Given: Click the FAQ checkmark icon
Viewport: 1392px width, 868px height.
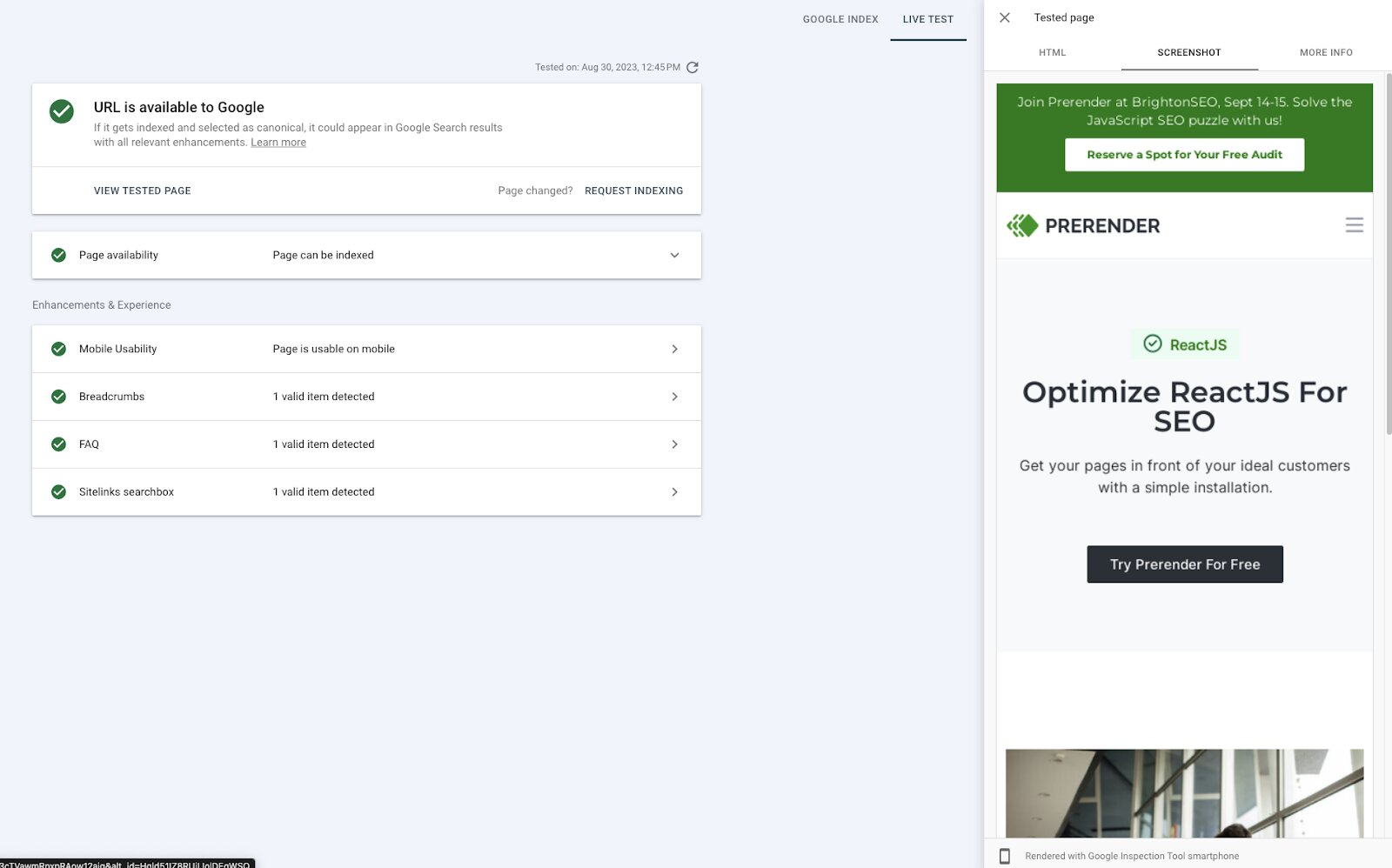Looking at the screenshot, I should 58,444.
